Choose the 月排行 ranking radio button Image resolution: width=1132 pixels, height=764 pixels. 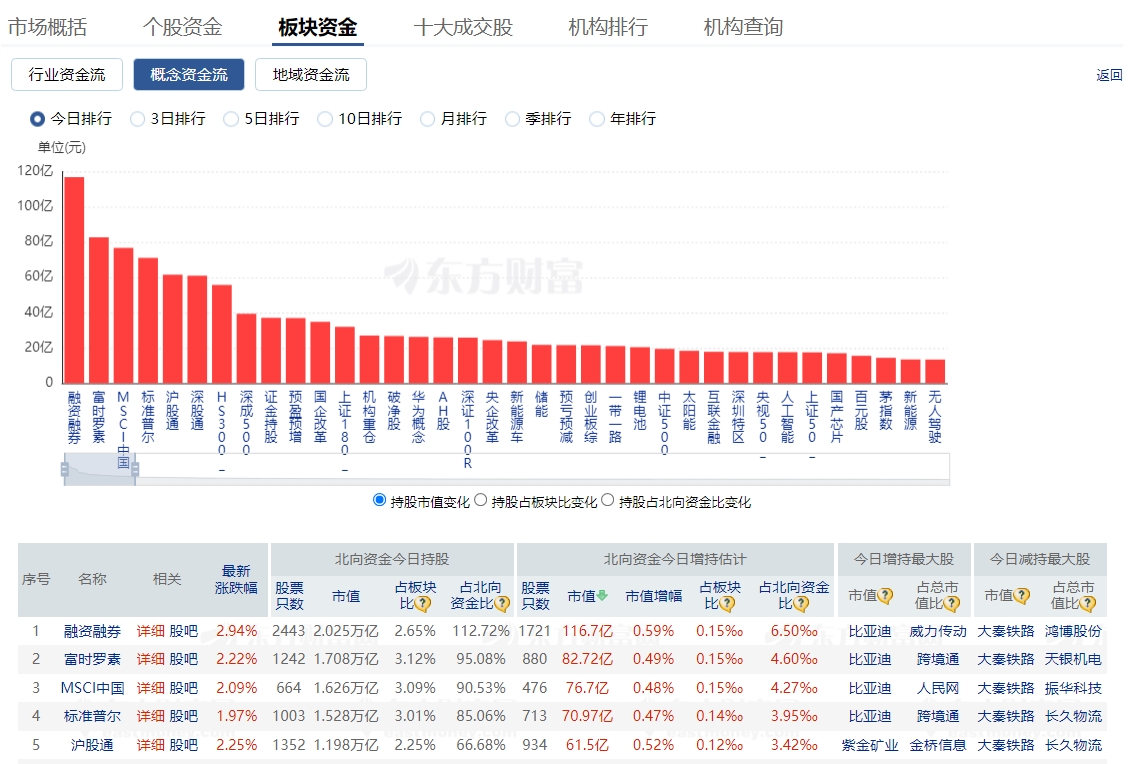[x=428, y=119]
